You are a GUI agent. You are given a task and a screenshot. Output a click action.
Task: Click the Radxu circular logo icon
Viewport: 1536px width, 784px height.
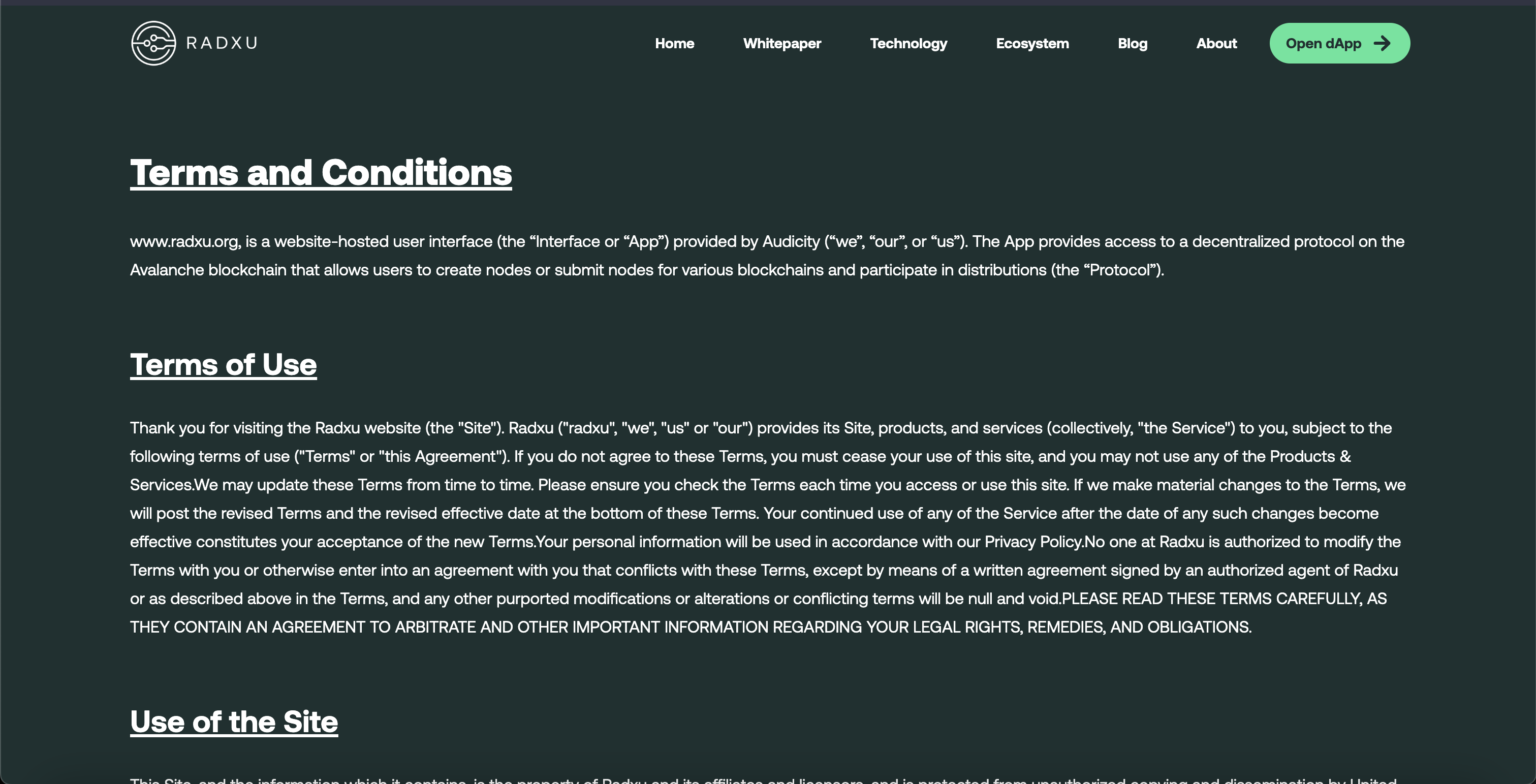[153, 43]
